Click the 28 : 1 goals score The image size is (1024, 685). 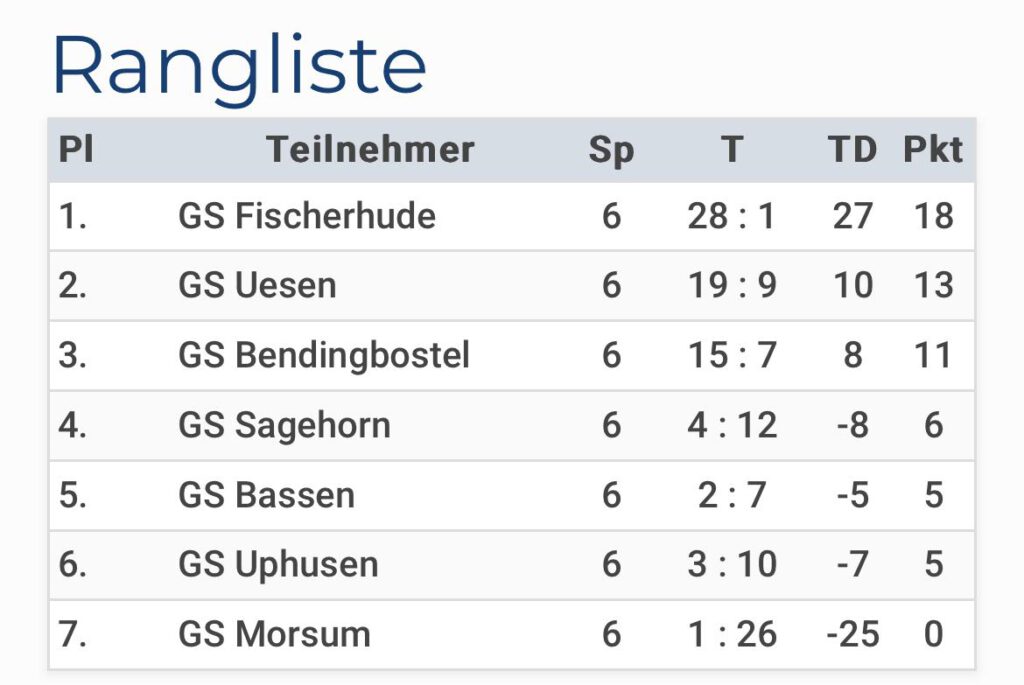[731, 216]
